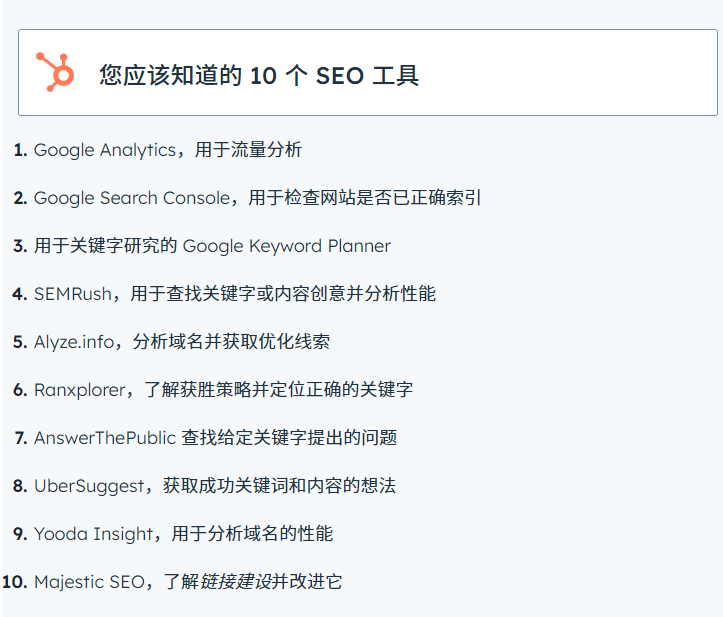Image resolution: width=723 pixels, height=617 pixels.
Task: Click the "您应该知道的 10 个 SEO 工具" heading
Action: tap(258, 75)
